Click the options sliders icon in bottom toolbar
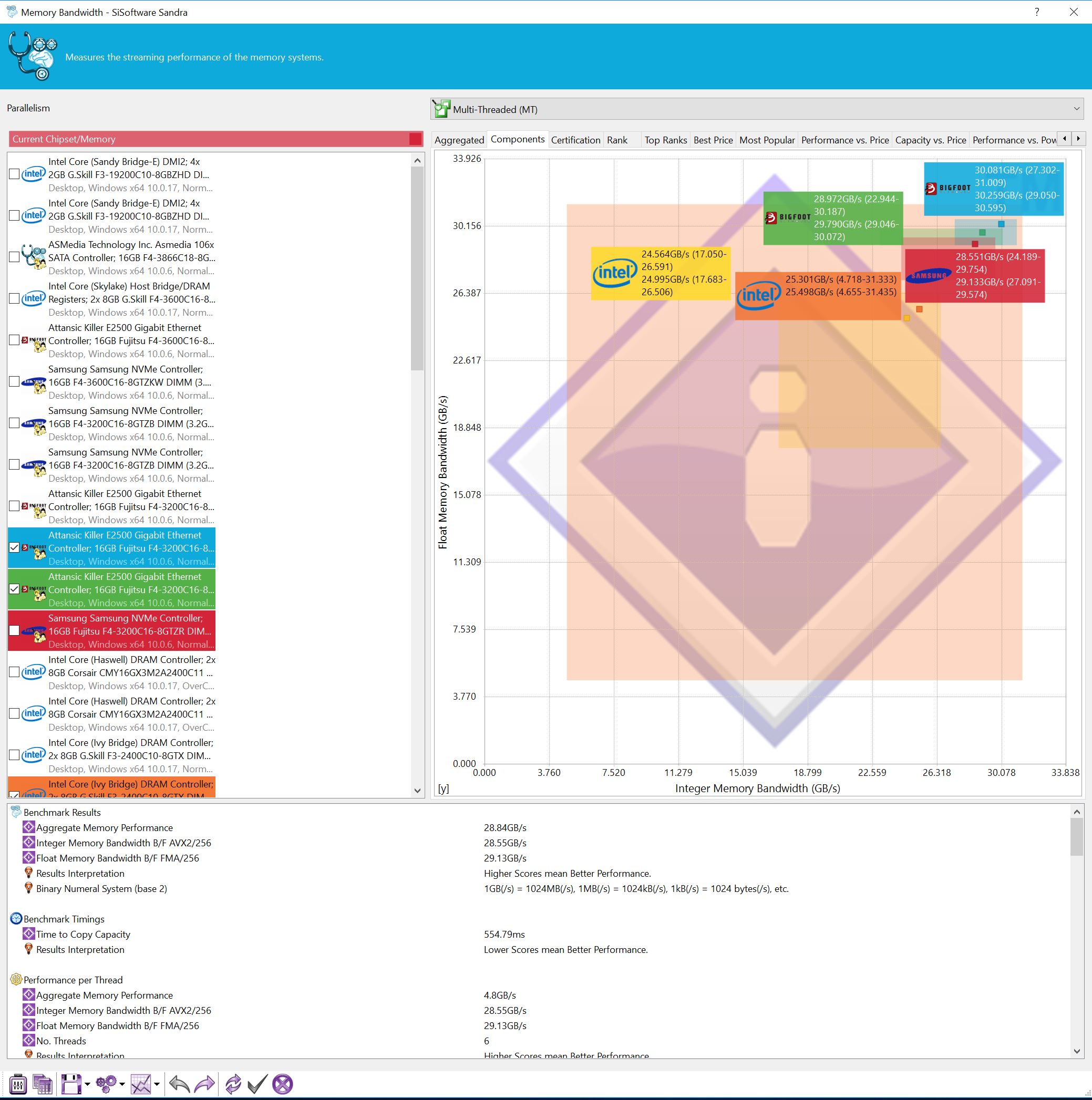 tap(18, 1084)
